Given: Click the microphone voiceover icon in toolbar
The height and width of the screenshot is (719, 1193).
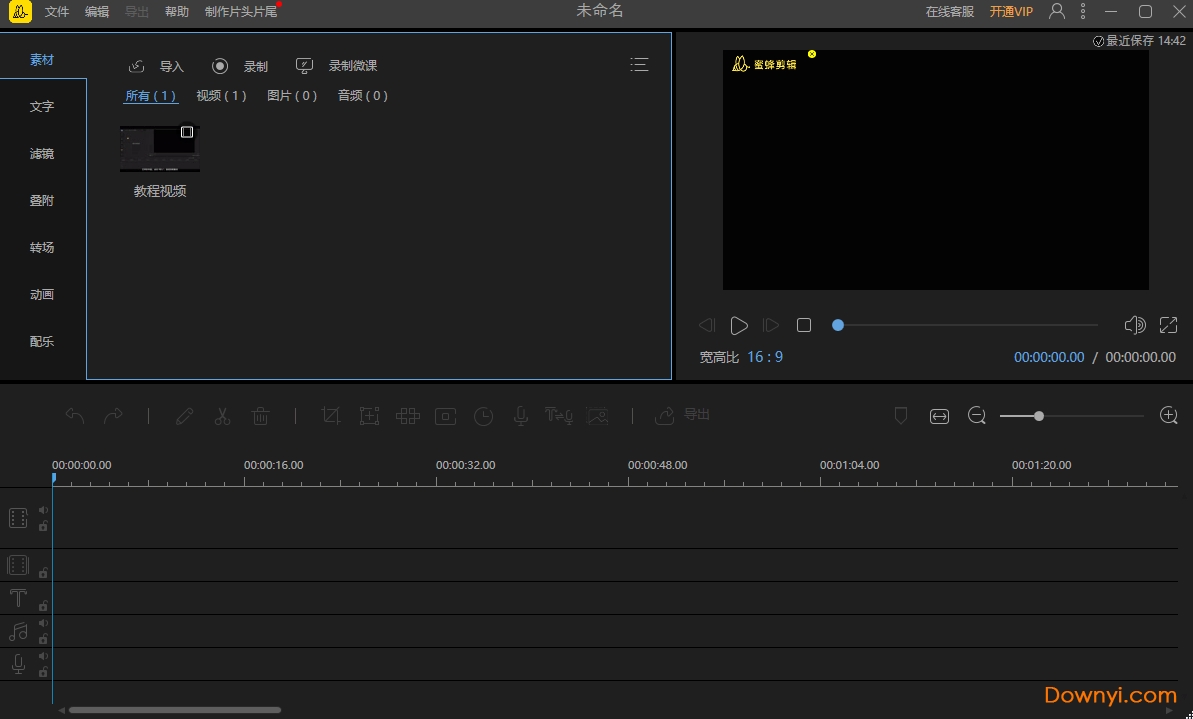Looking at the screenshot, I should pyautogui.click(x=521, y=416).
